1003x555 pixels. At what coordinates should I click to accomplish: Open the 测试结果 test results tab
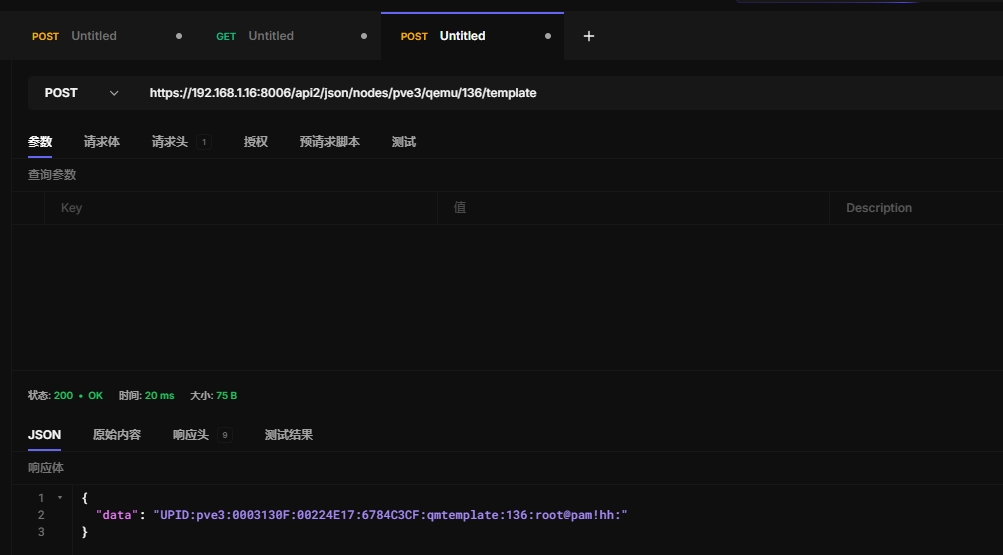click(x=289, y=435)
